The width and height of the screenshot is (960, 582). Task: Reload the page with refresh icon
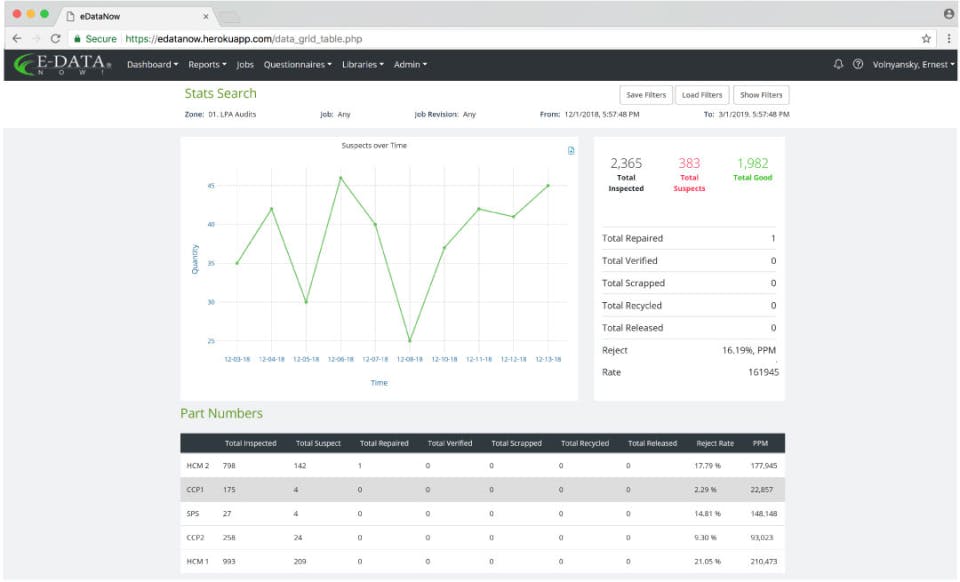(55, 38)
